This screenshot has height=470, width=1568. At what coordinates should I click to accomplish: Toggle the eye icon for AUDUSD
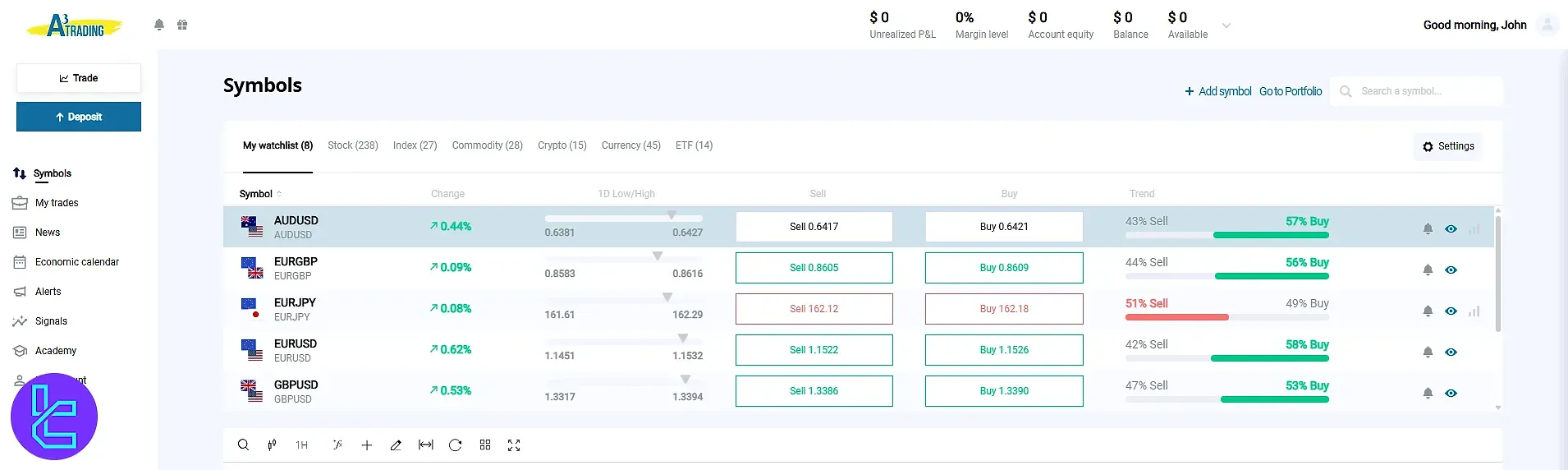click(1451, 228)
